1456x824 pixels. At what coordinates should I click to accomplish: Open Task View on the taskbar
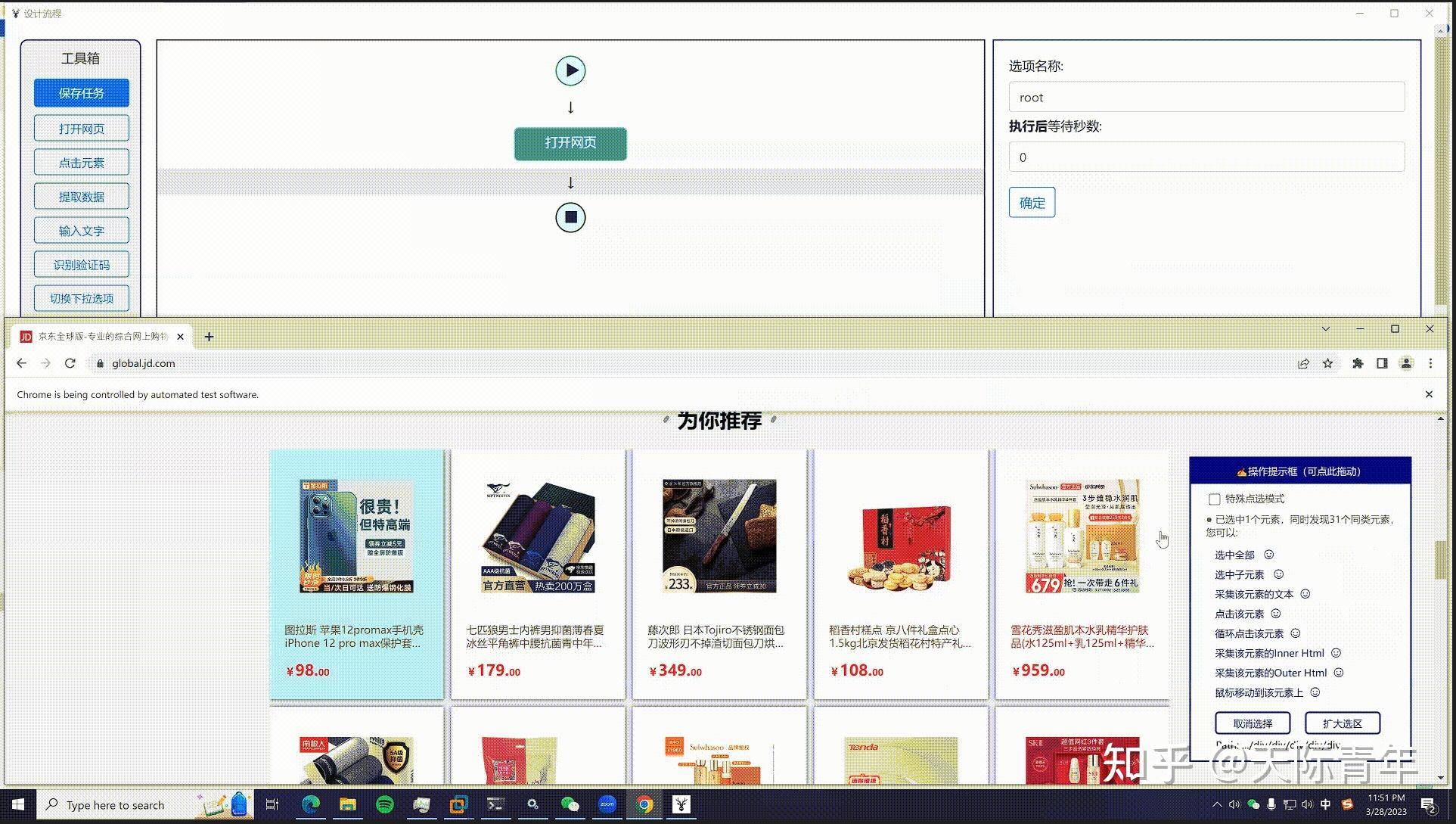pos(272,804)
